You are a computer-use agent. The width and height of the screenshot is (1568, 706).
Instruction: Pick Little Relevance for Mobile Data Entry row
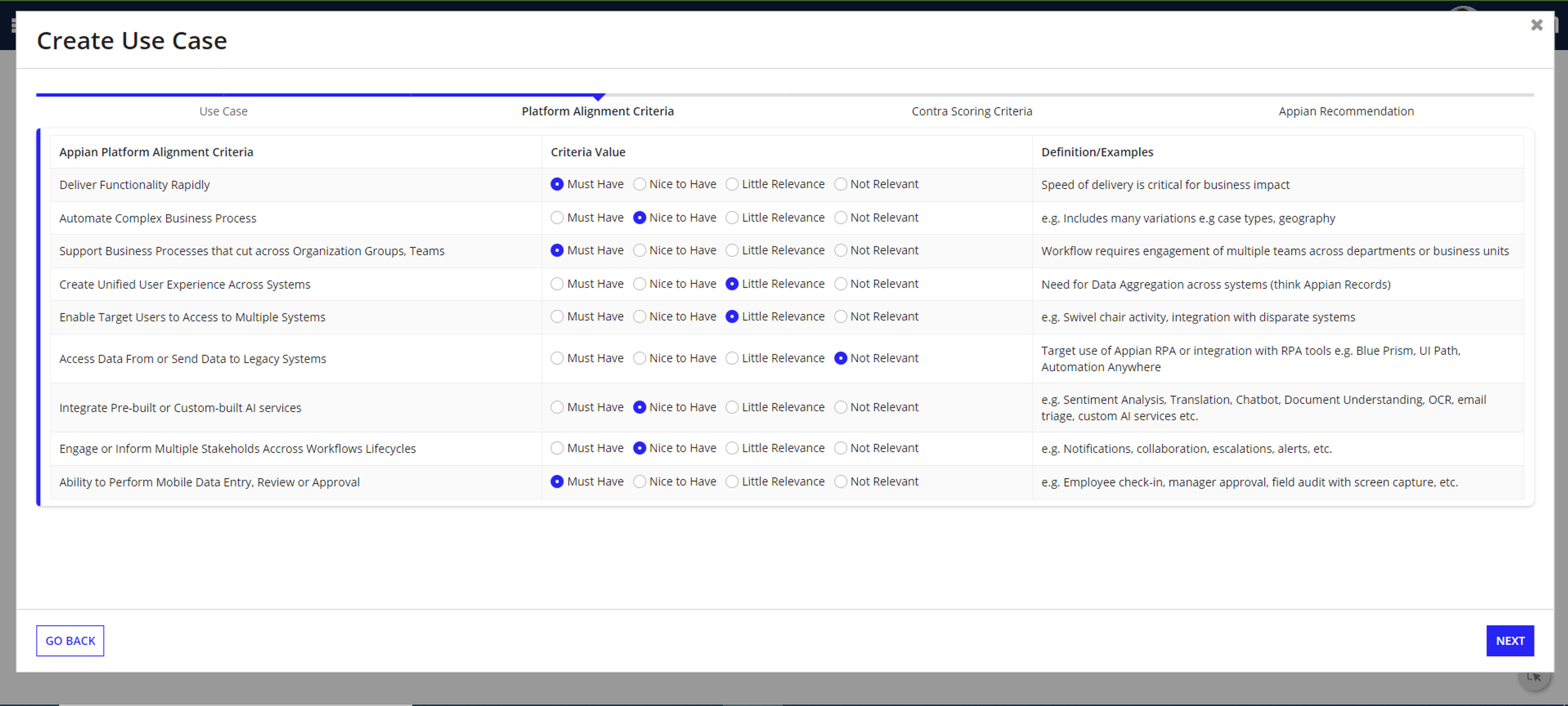pyautogui.click(x=732, y=482)
